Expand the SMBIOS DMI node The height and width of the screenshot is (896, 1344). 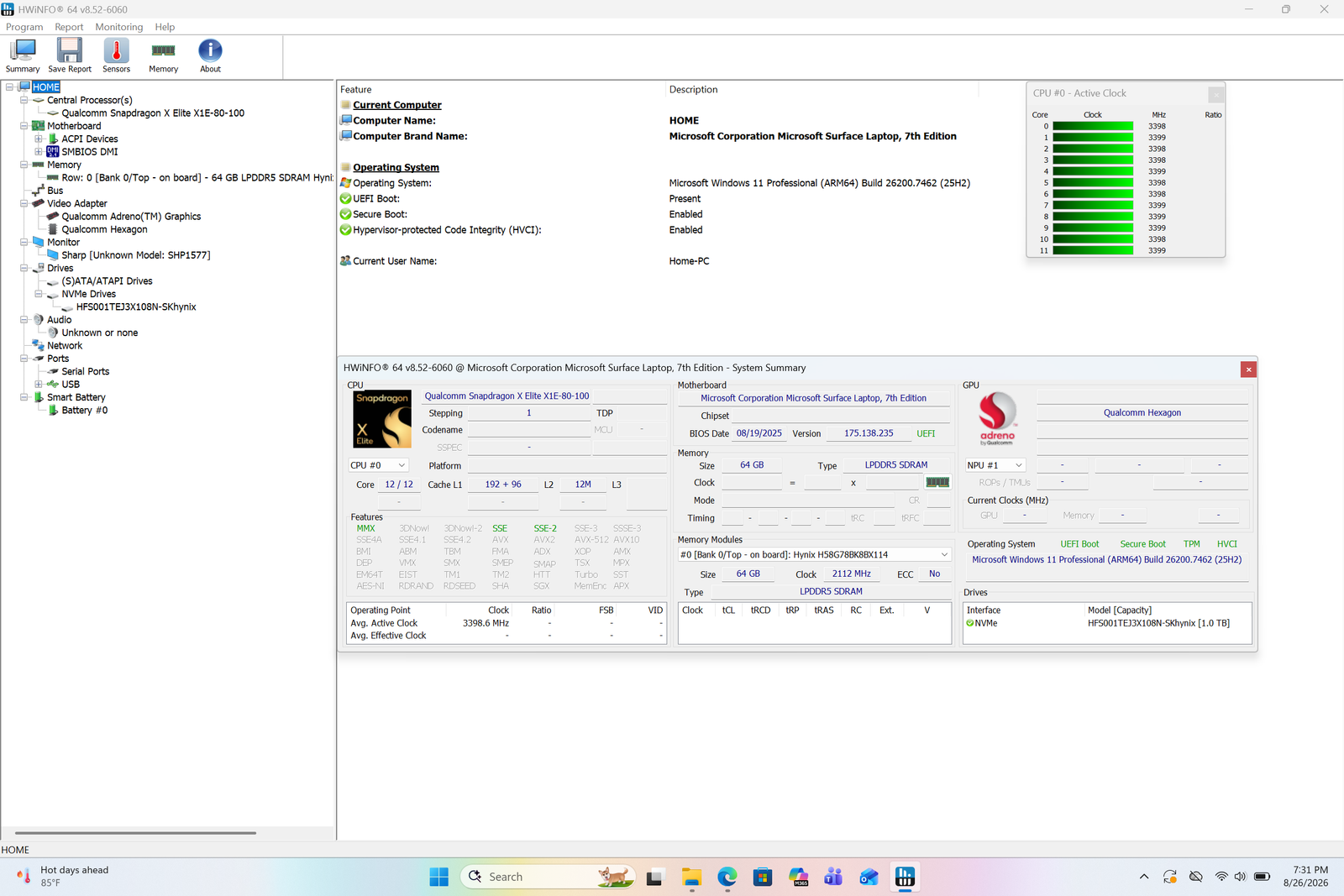click(x=38, y=152)
